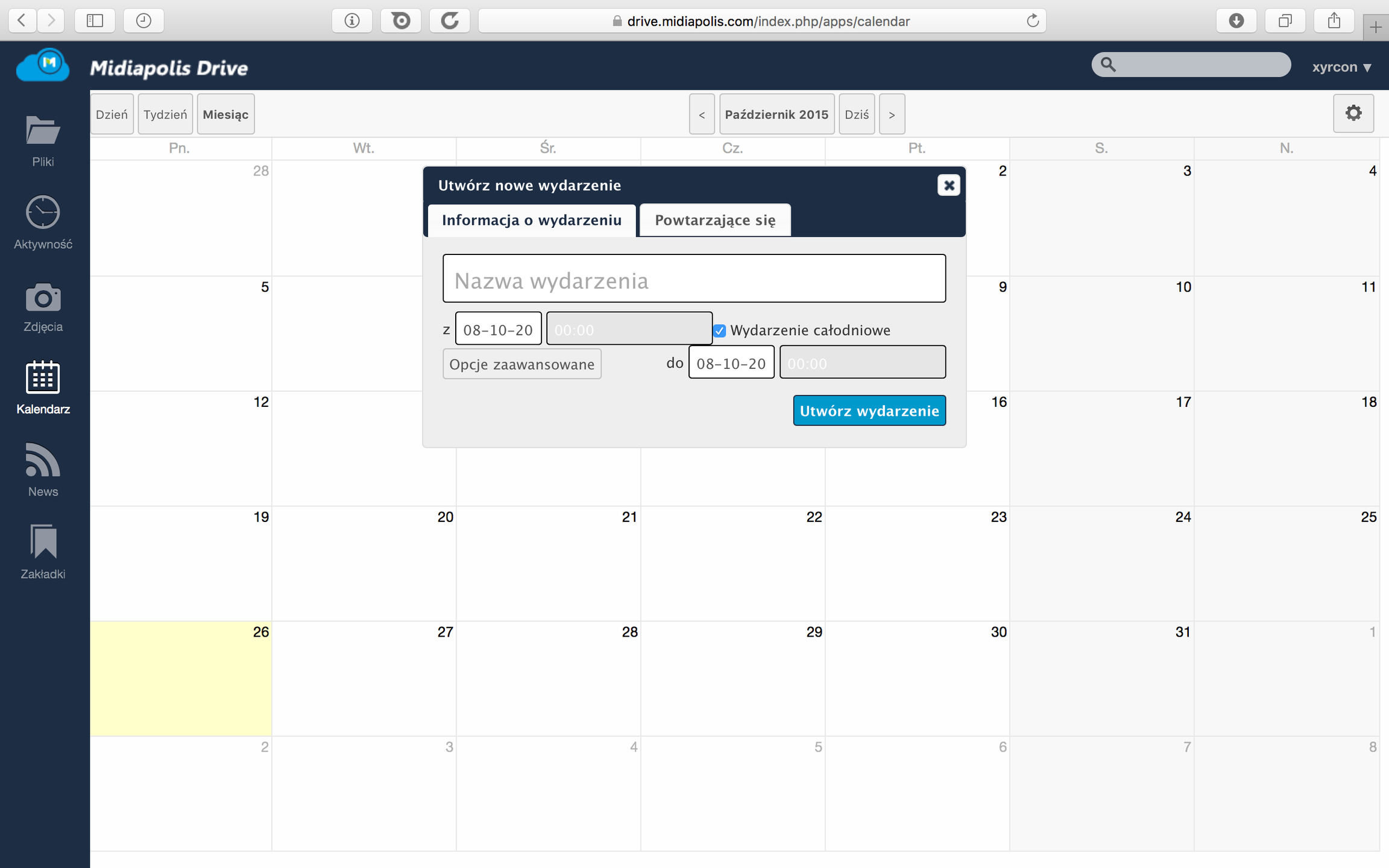
Task: Click Nazwa wydarzenia input field
Action: 694,279
